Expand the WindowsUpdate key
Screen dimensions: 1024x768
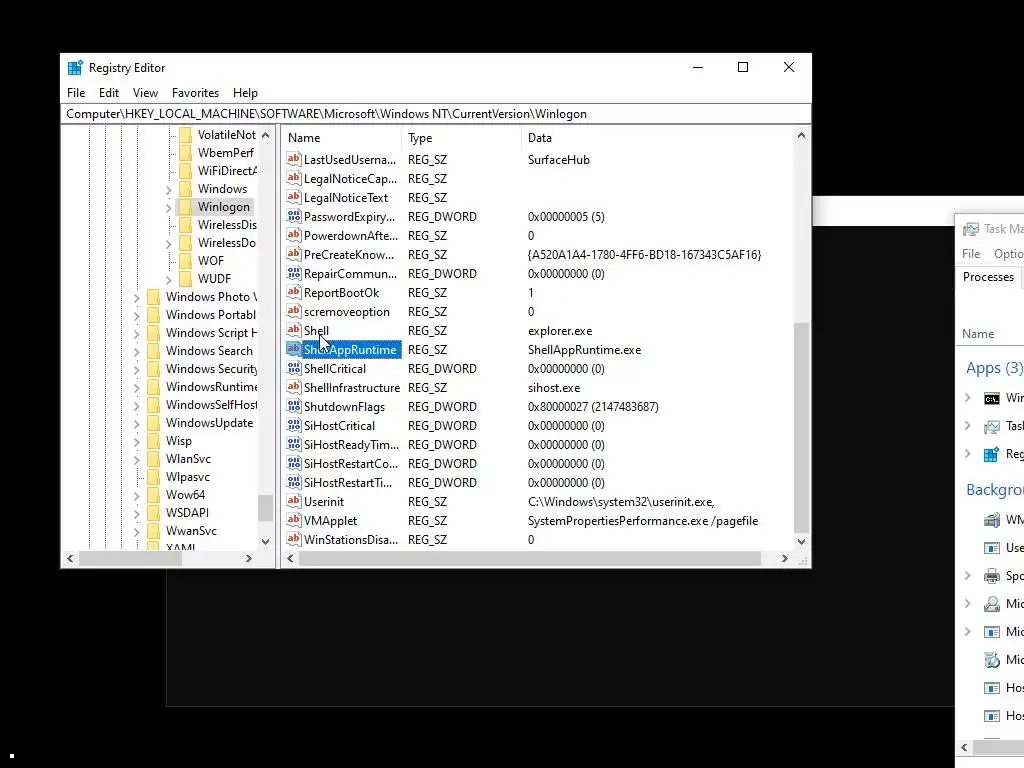pos(136,424)
